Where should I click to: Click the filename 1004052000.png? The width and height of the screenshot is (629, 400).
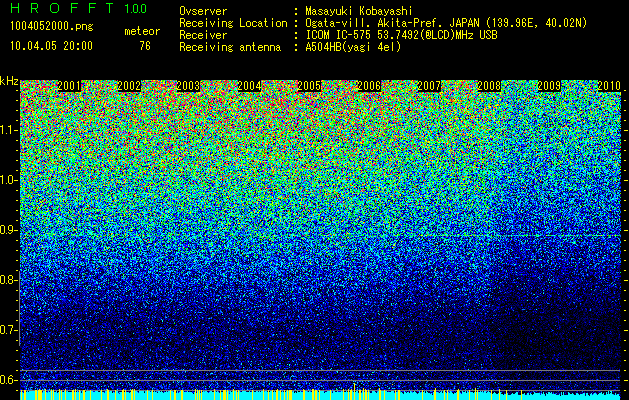pos(52,26)
